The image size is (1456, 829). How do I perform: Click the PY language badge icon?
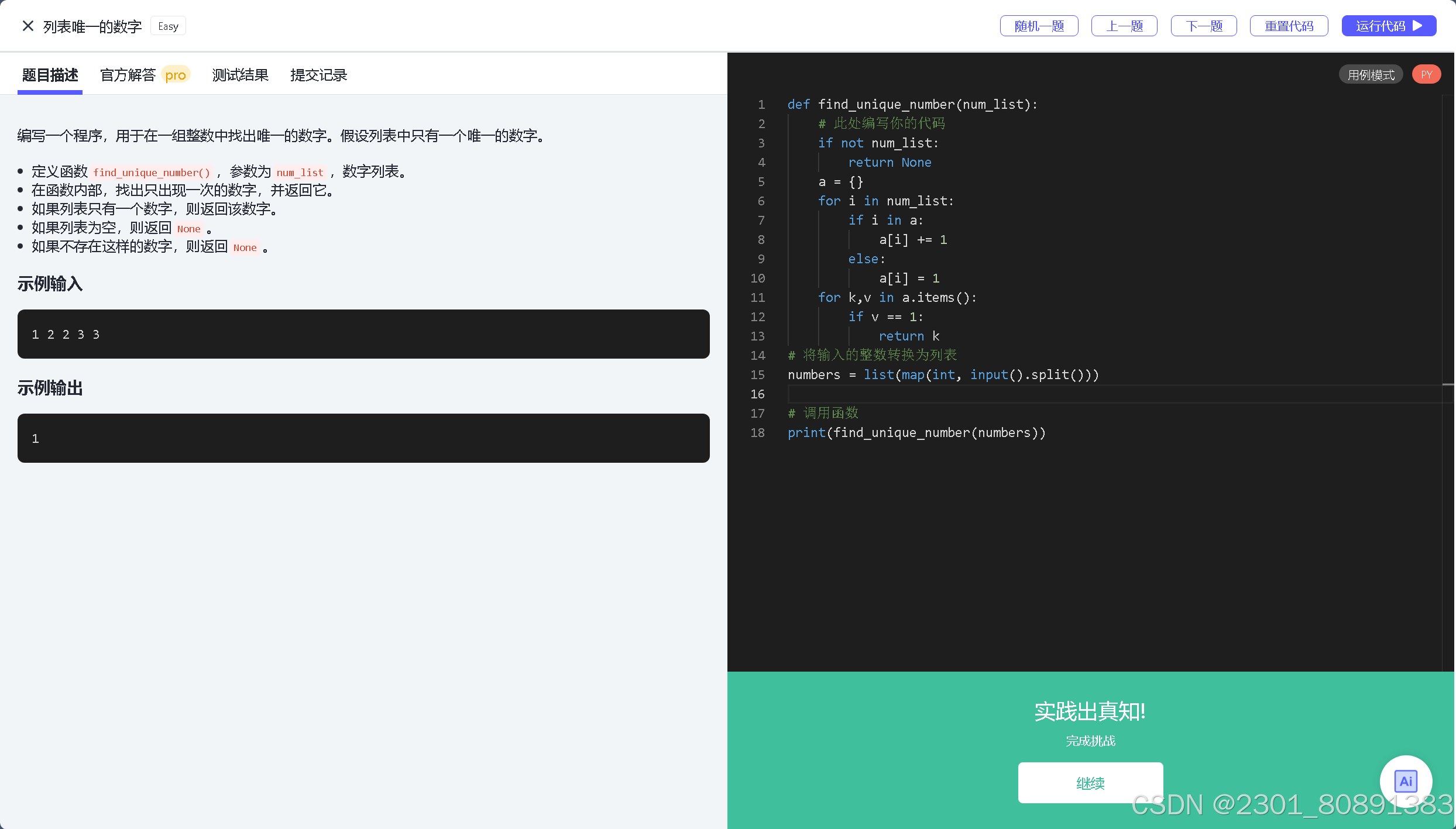tap(1427, 74)
